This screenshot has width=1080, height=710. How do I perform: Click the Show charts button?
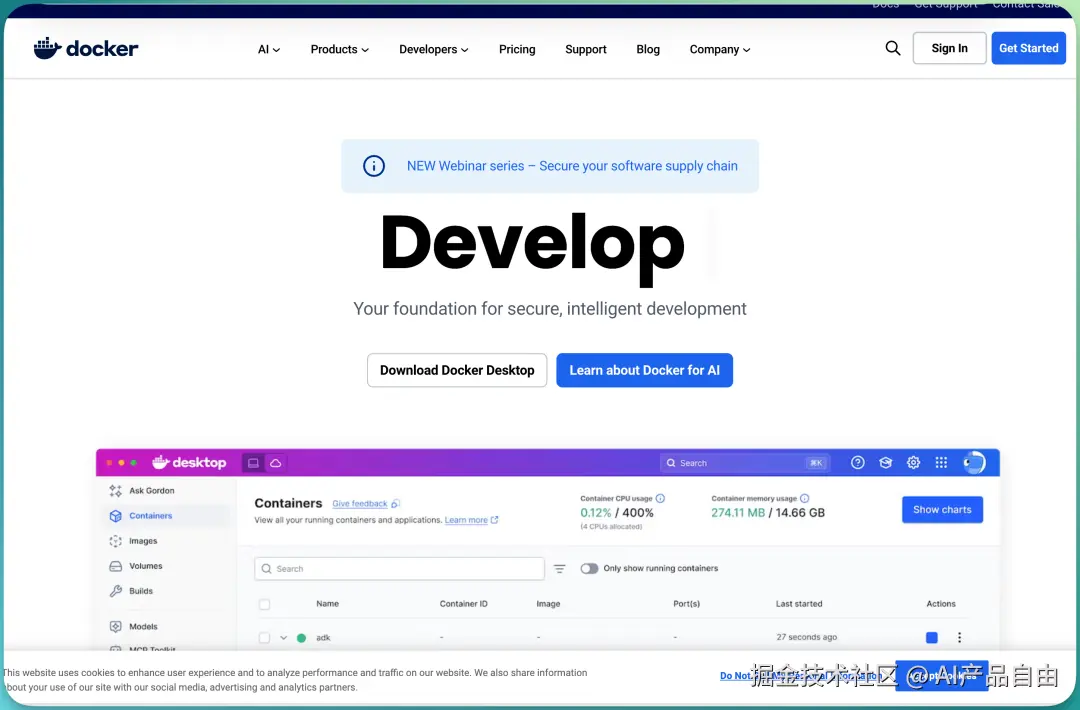(942, 510)
